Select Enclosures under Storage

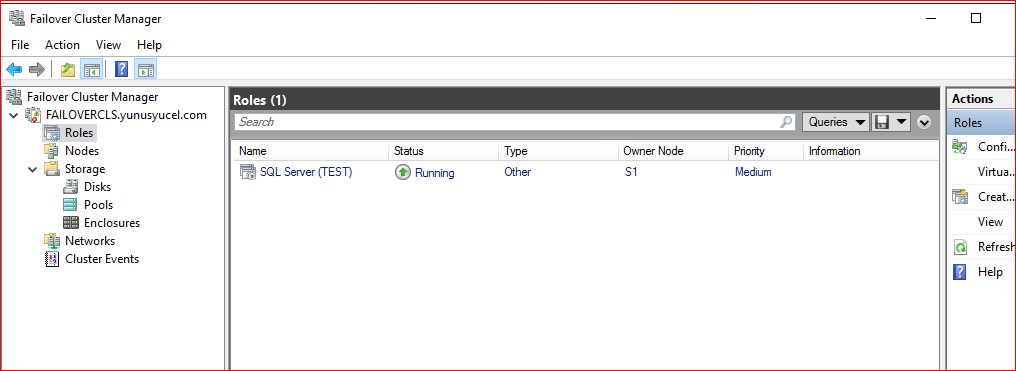[111, 223]
